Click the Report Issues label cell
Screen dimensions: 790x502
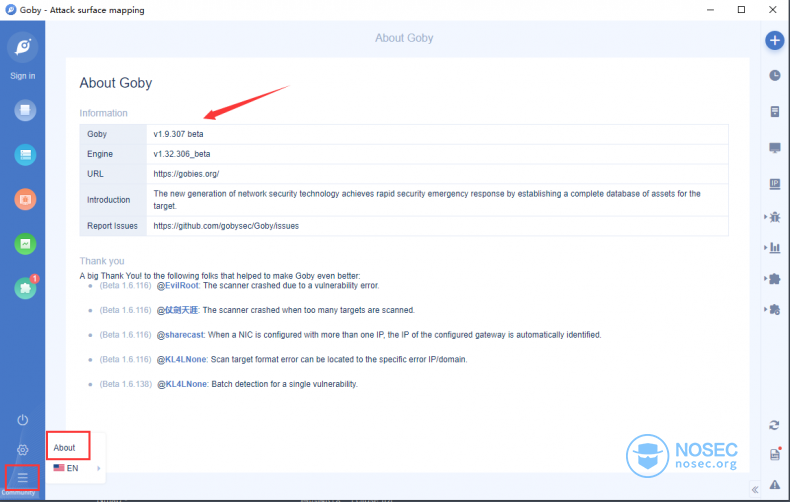pos(113,226)
